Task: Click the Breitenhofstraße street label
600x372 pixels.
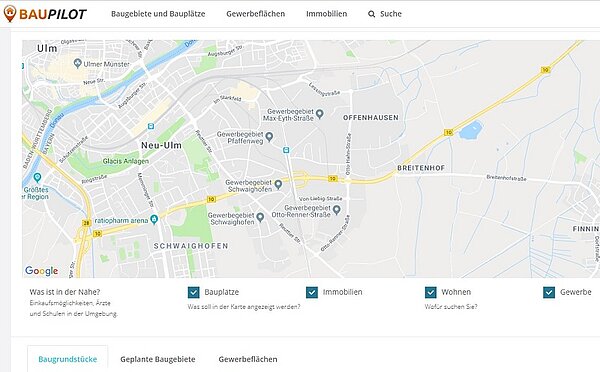Action: pyautogui.click(x=506, y=178)
